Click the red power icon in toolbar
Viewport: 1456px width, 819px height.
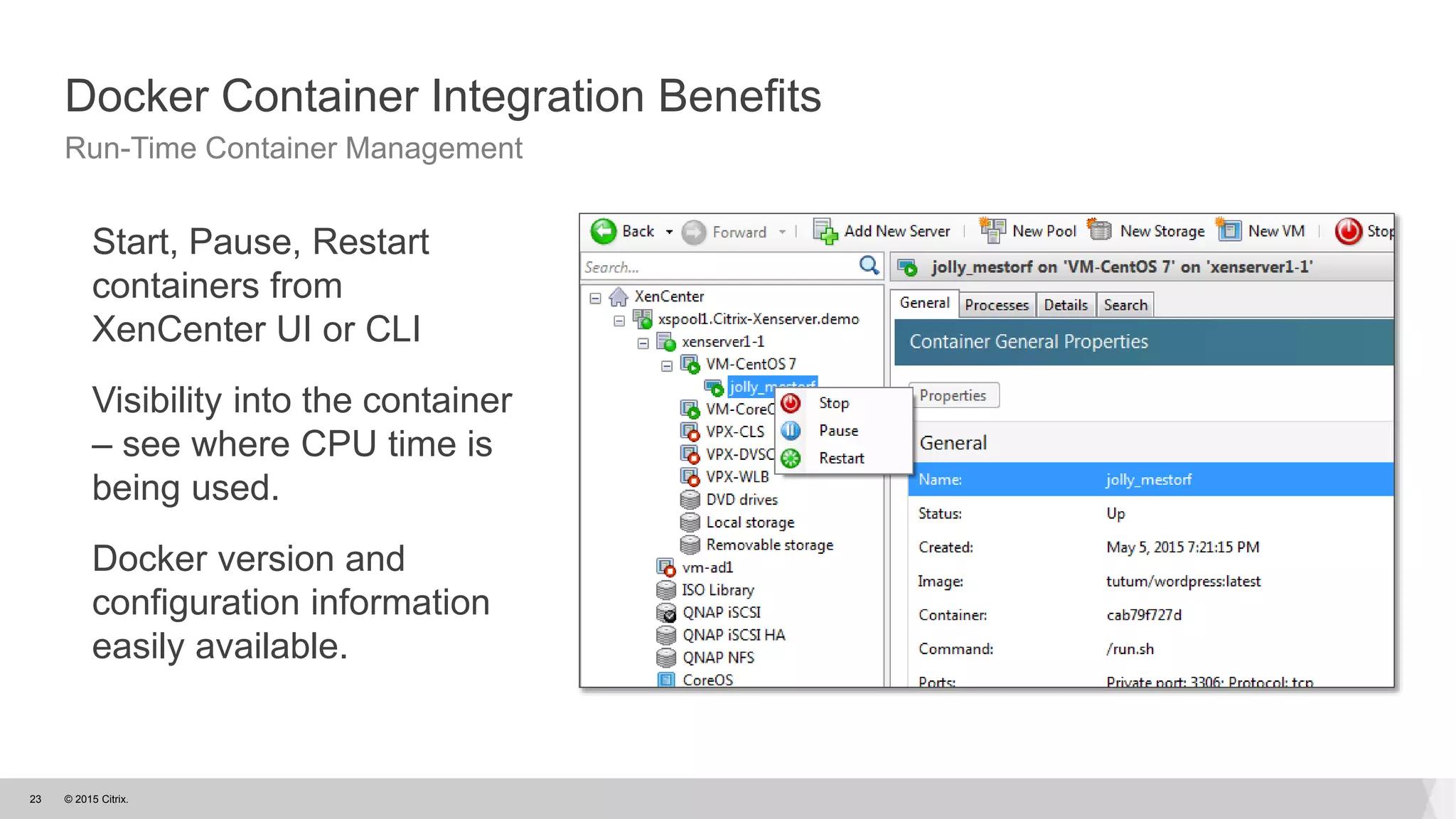tap(1348, 231)
